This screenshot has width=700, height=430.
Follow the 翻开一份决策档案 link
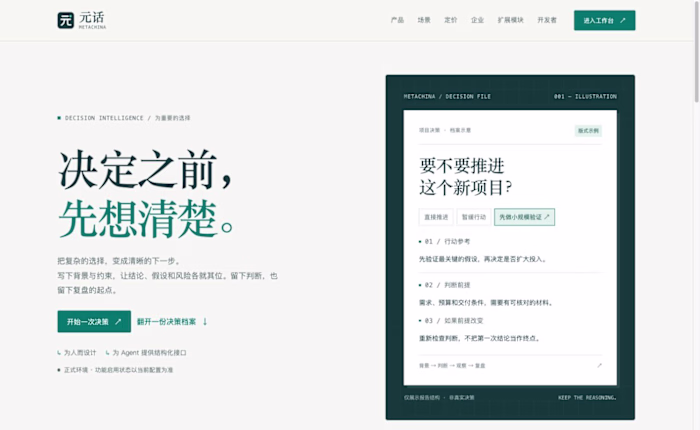click(x=172, y=321)
